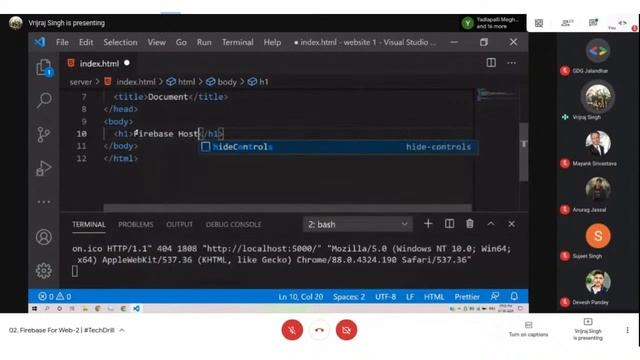Click server breadcrumb segment
Screen dimensions: 640x360
click(81, 82)
